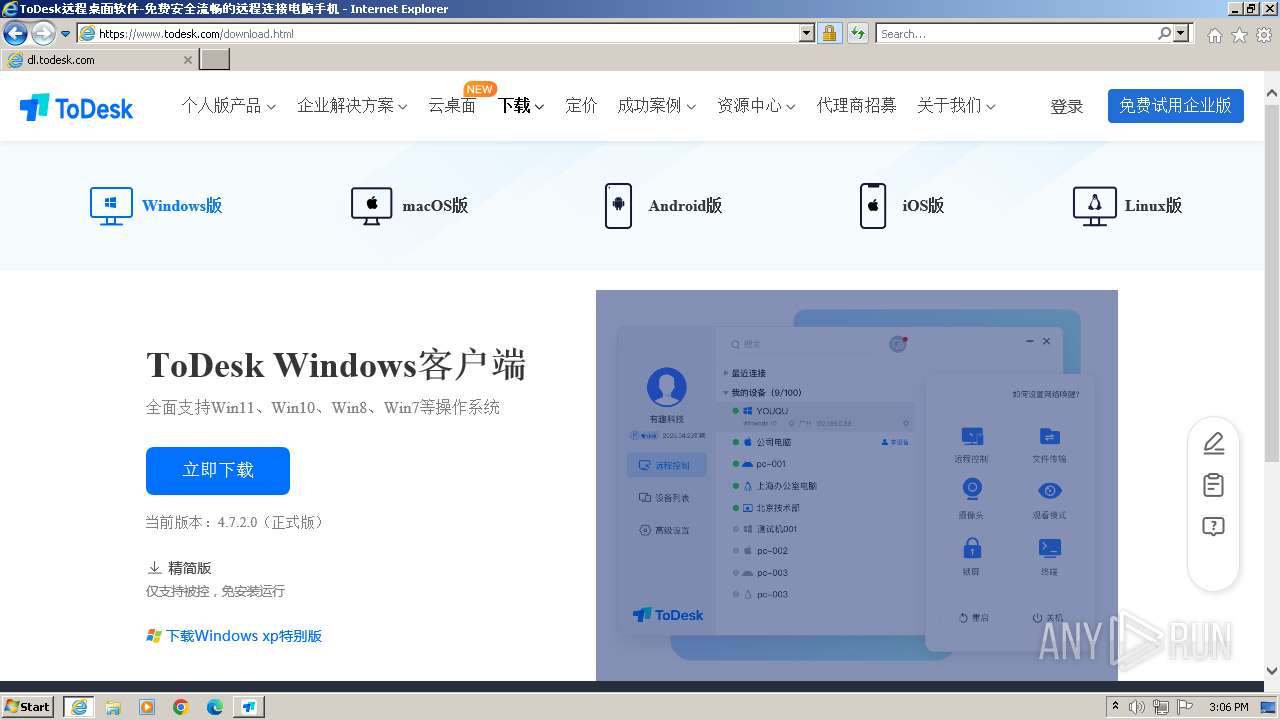The width and height of the screenshot is (1280, 720).
Task: Open the file explorer folder in the taskbar
Action: pyautogui.click(x=113, y=707)
